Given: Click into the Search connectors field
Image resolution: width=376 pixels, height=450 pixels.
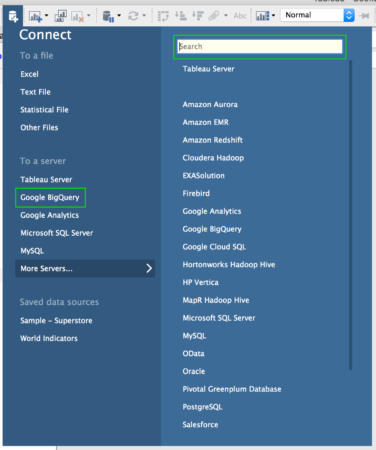Looking at the screenshot, I should pyautogui.click(x=260, y=47).
